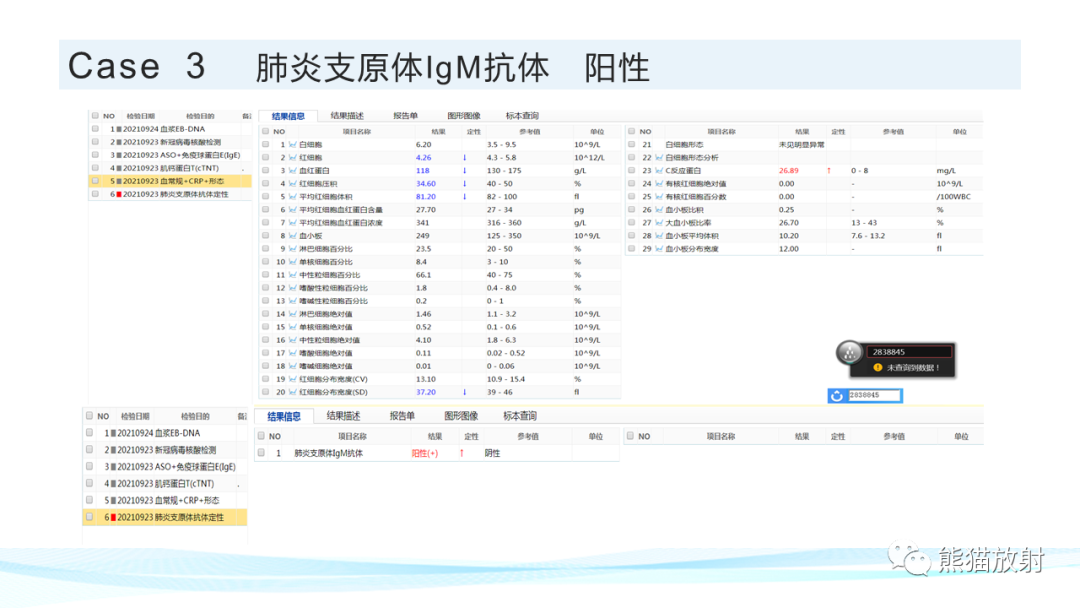Tick checkbox for 血红蛋白 result row
Viewport: 1080px width, 608px height.
(x=265, y=171)
